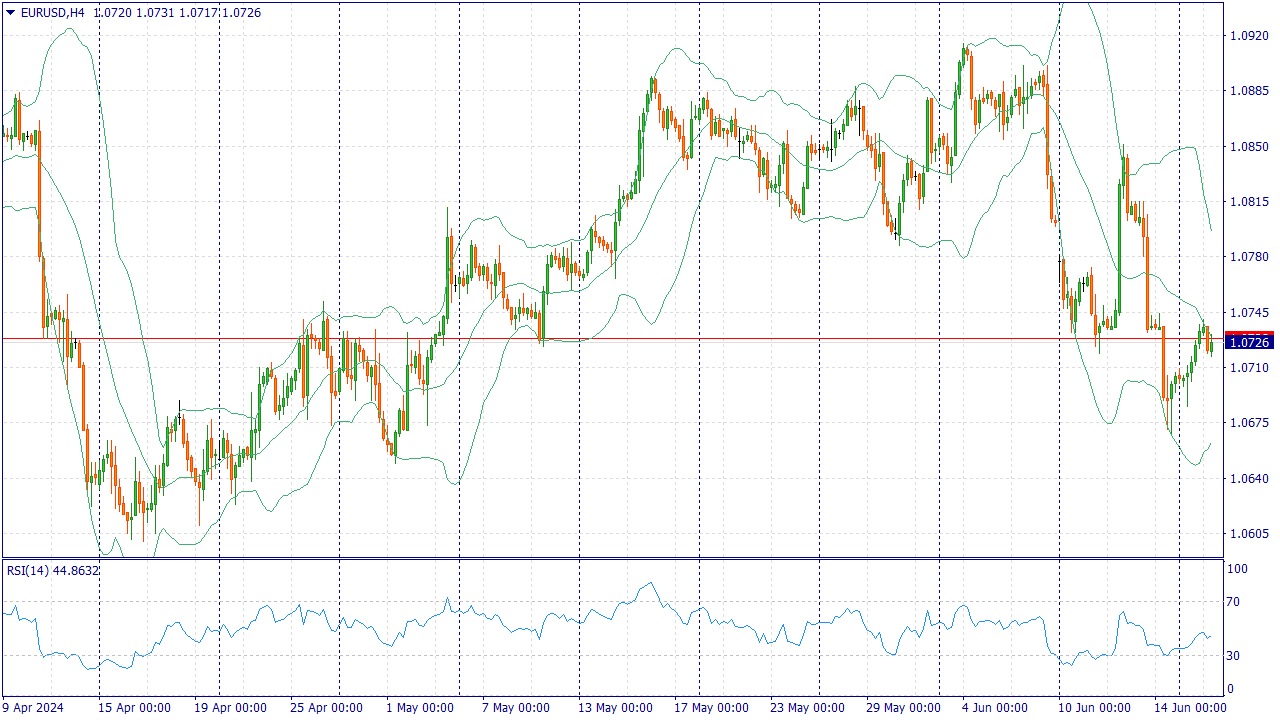Click the 9 Apr 2024 date label
1280x720 pixels.
tap(33, 708)
